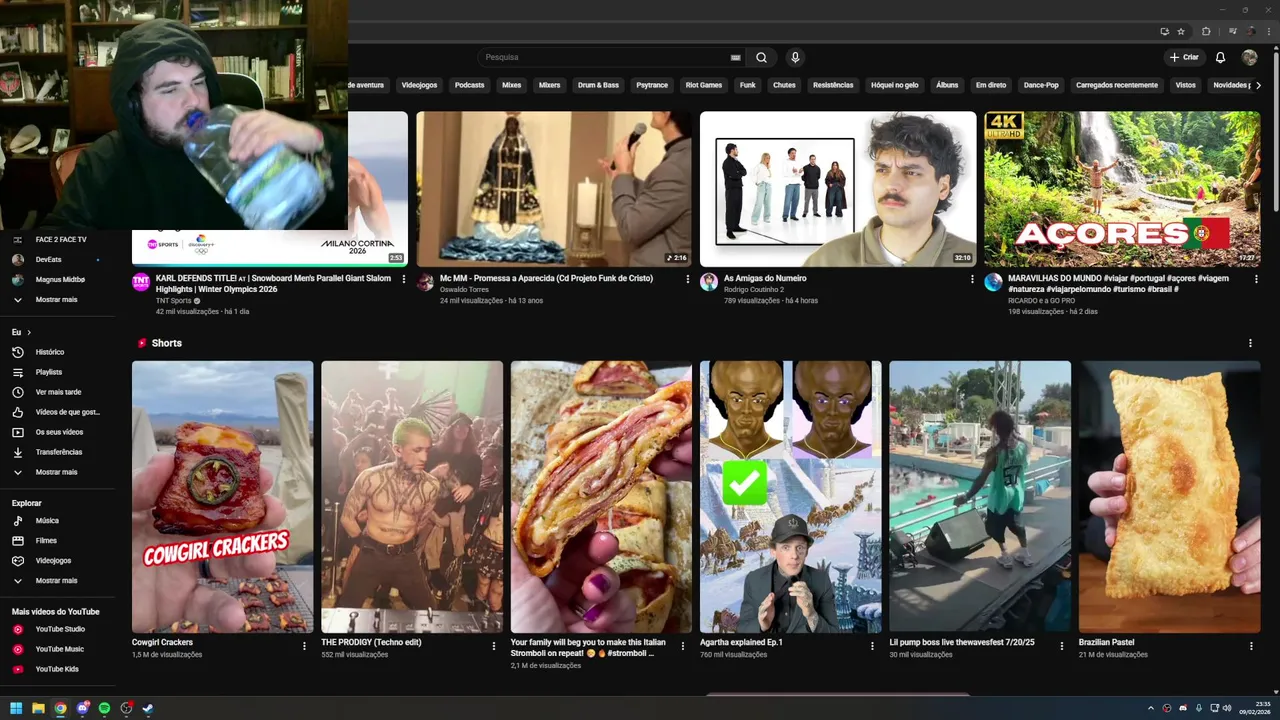Open the notifications bell

click(x=1220, y=57)
